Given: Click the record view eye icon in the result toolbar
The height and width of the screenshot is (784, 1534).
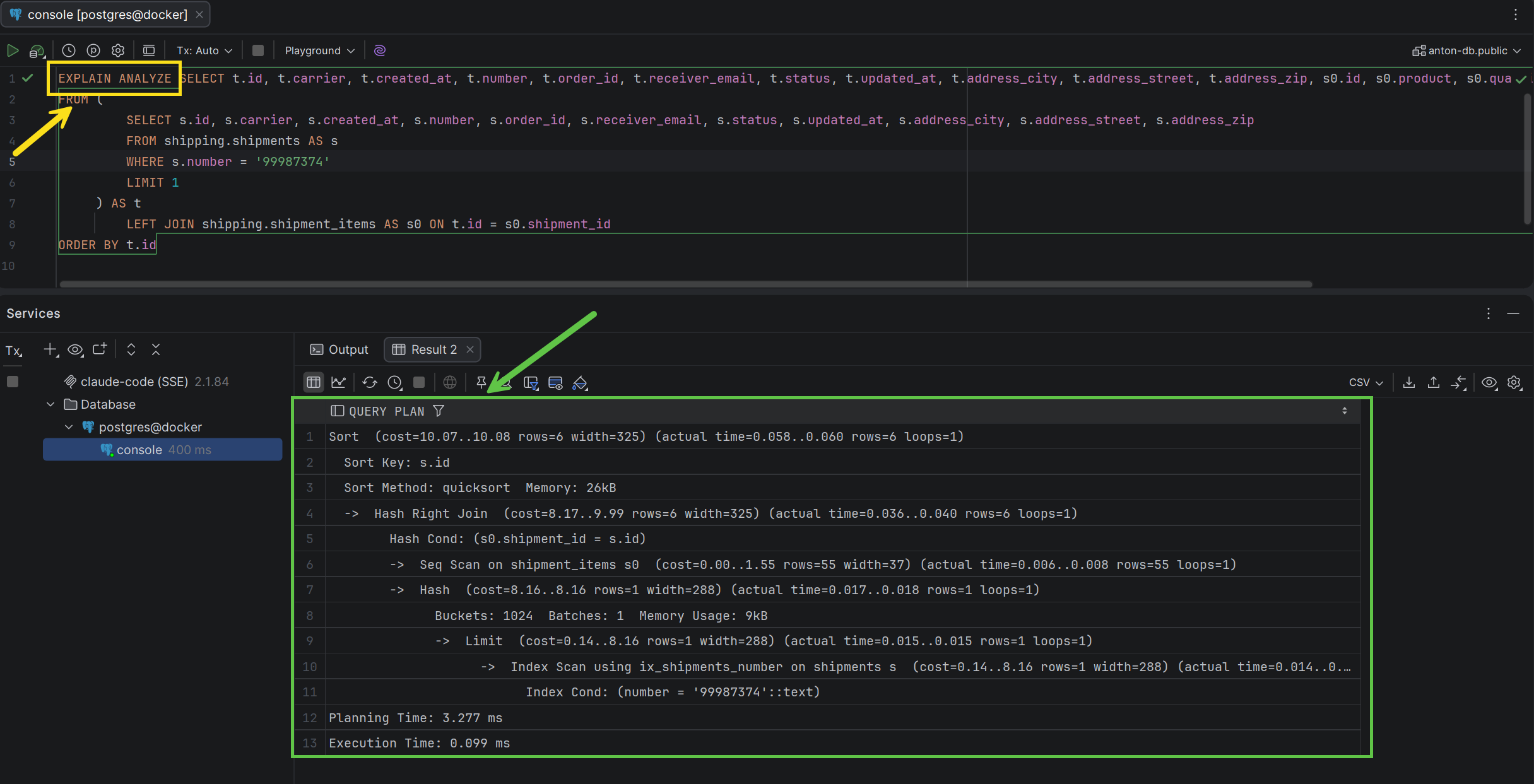Looking at the screenshot, I should [x=556, y=383].
